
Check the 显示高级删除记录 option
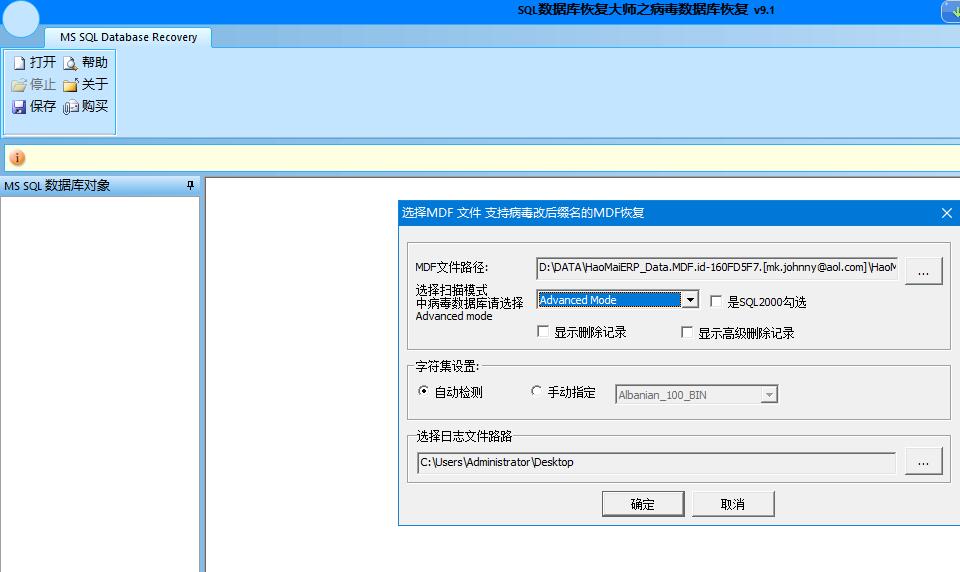coord(687,332)
